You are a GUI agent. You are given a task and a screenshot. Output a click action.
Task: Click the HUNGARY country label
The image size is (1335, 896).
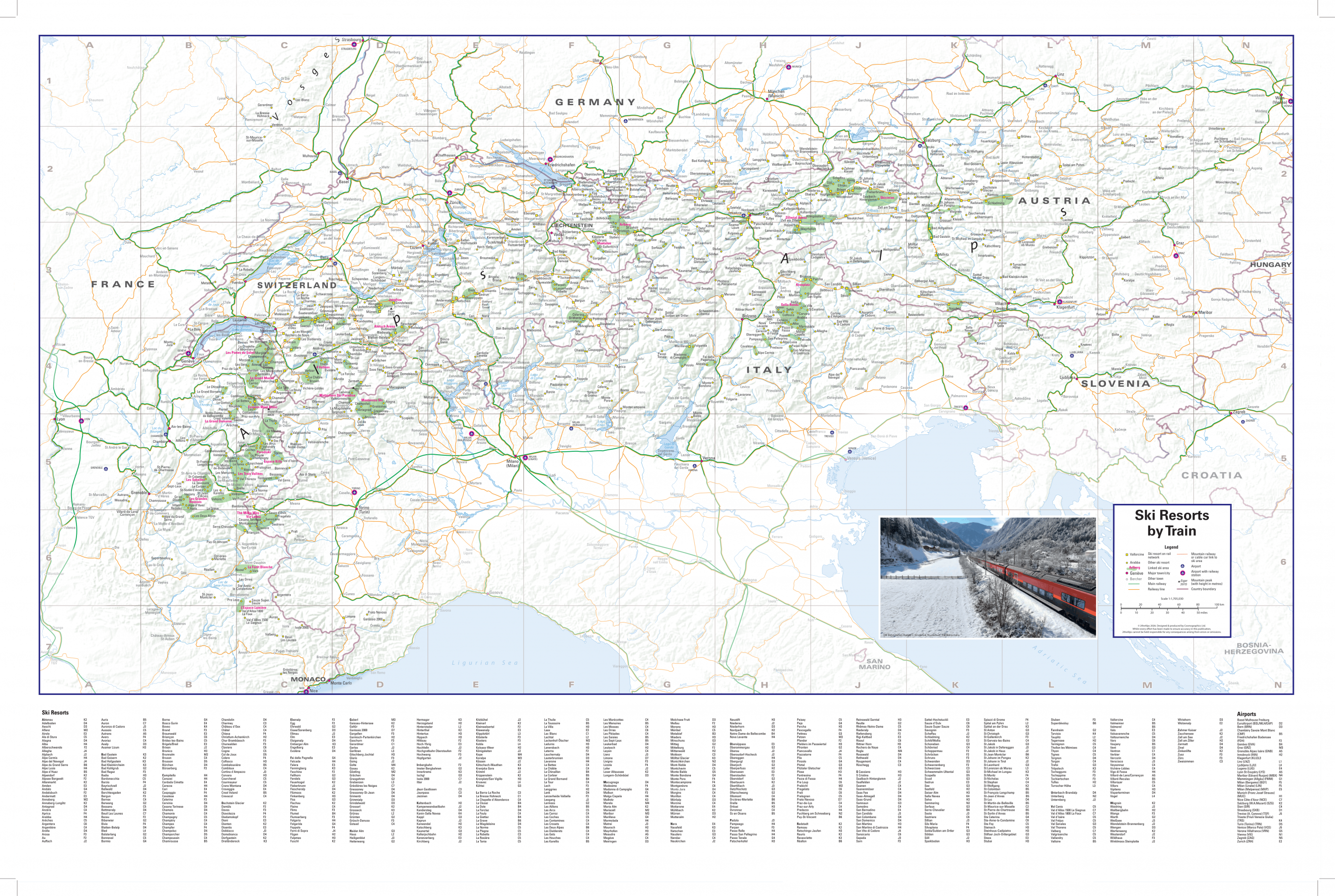tap(1270, 265)
